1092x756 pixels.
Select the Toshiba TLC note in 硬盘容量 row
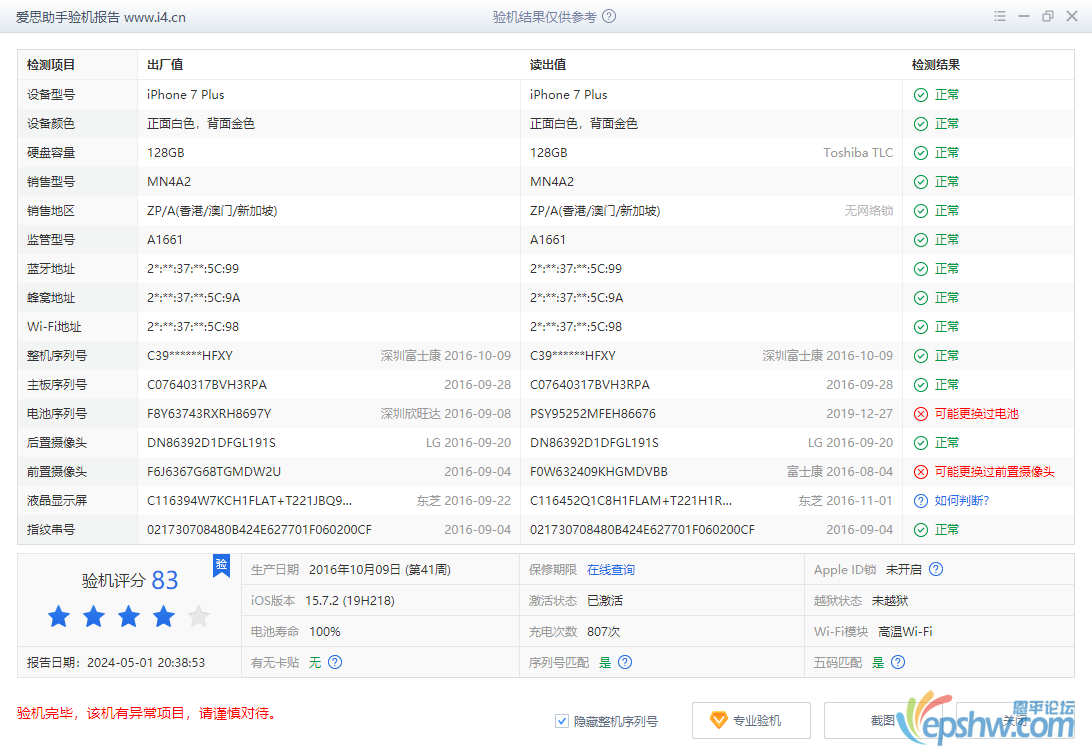coord(858,153)
